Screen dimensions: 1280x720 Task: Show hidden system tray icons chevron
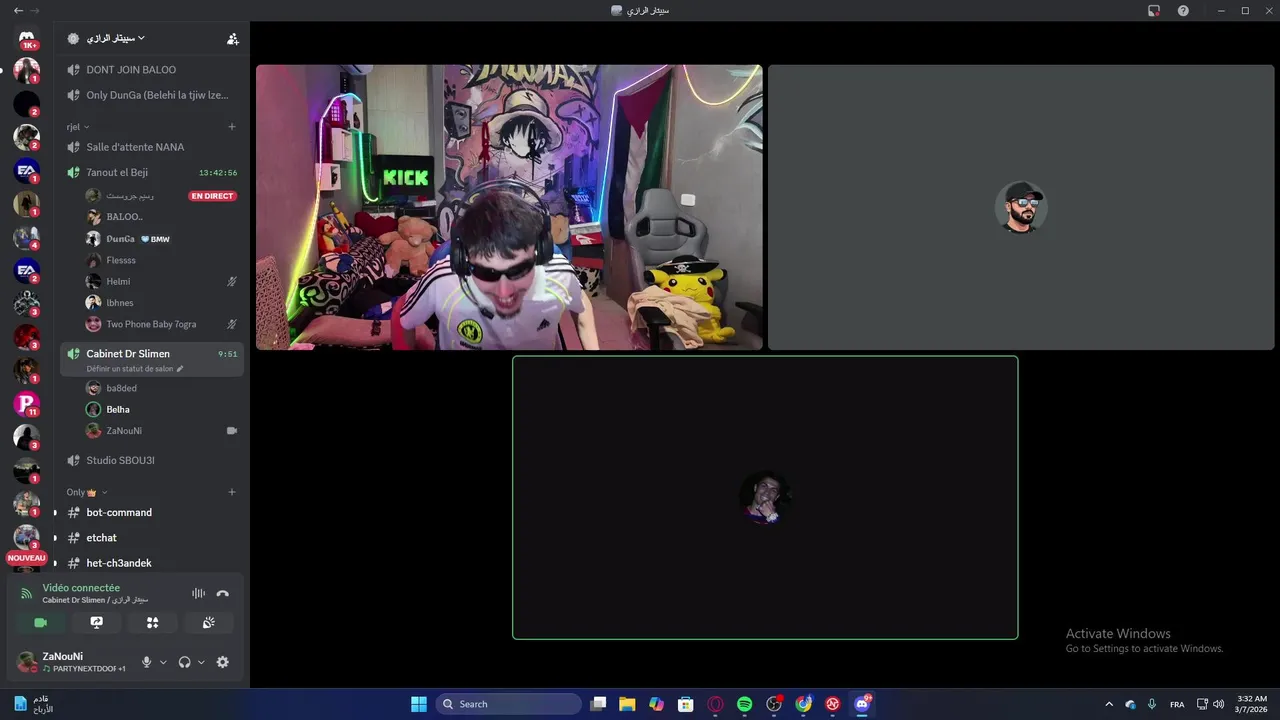[x=1108, y=704]
